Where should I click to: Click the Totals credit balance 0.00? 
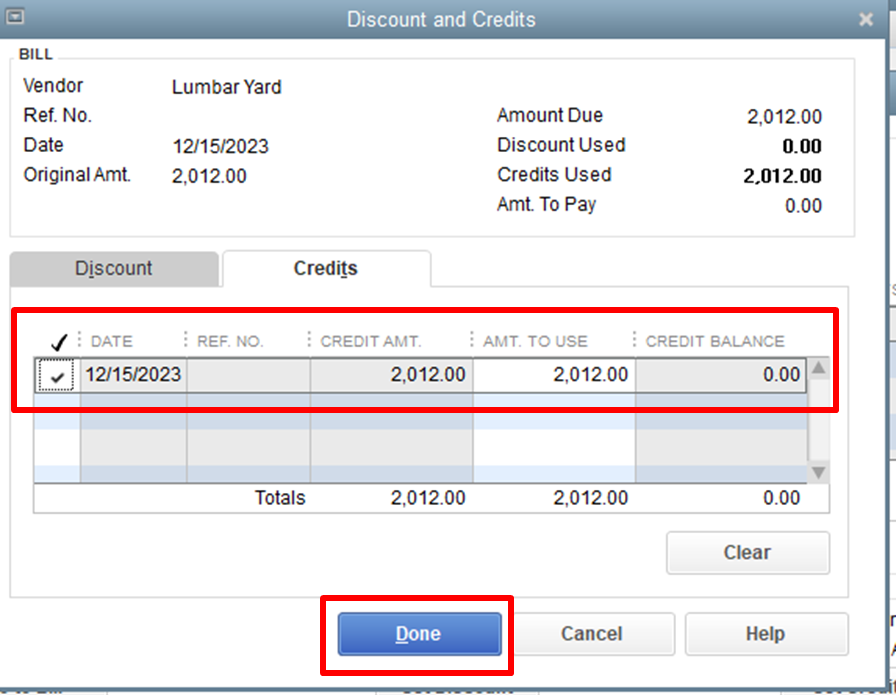pyautogui.click(x=781, y=498)
